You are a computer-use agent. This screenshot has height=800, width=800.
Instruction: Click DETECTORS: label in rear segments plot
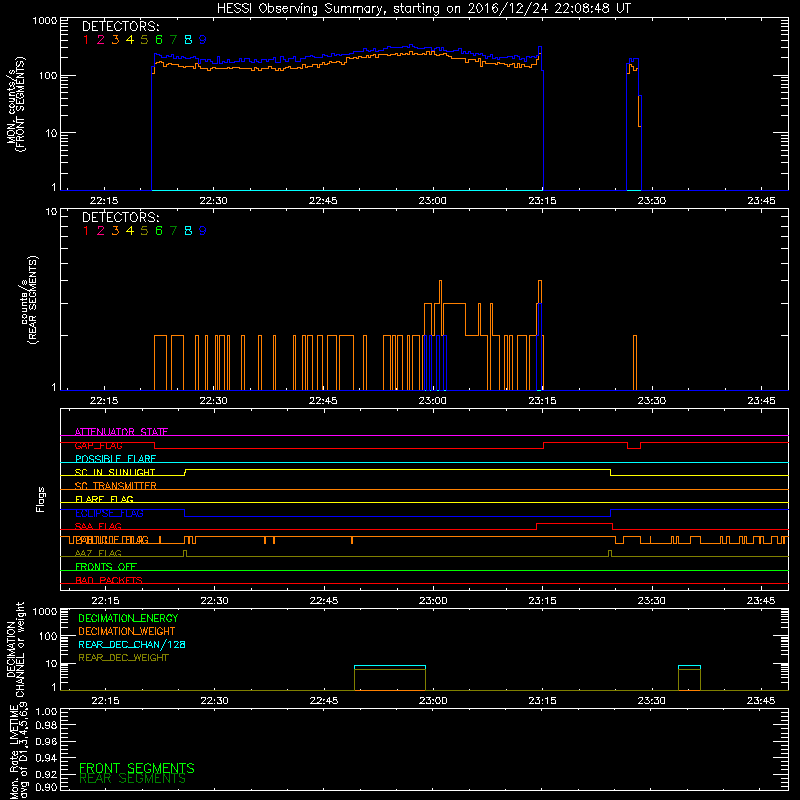pyautogui.click(x=121, y=217)
